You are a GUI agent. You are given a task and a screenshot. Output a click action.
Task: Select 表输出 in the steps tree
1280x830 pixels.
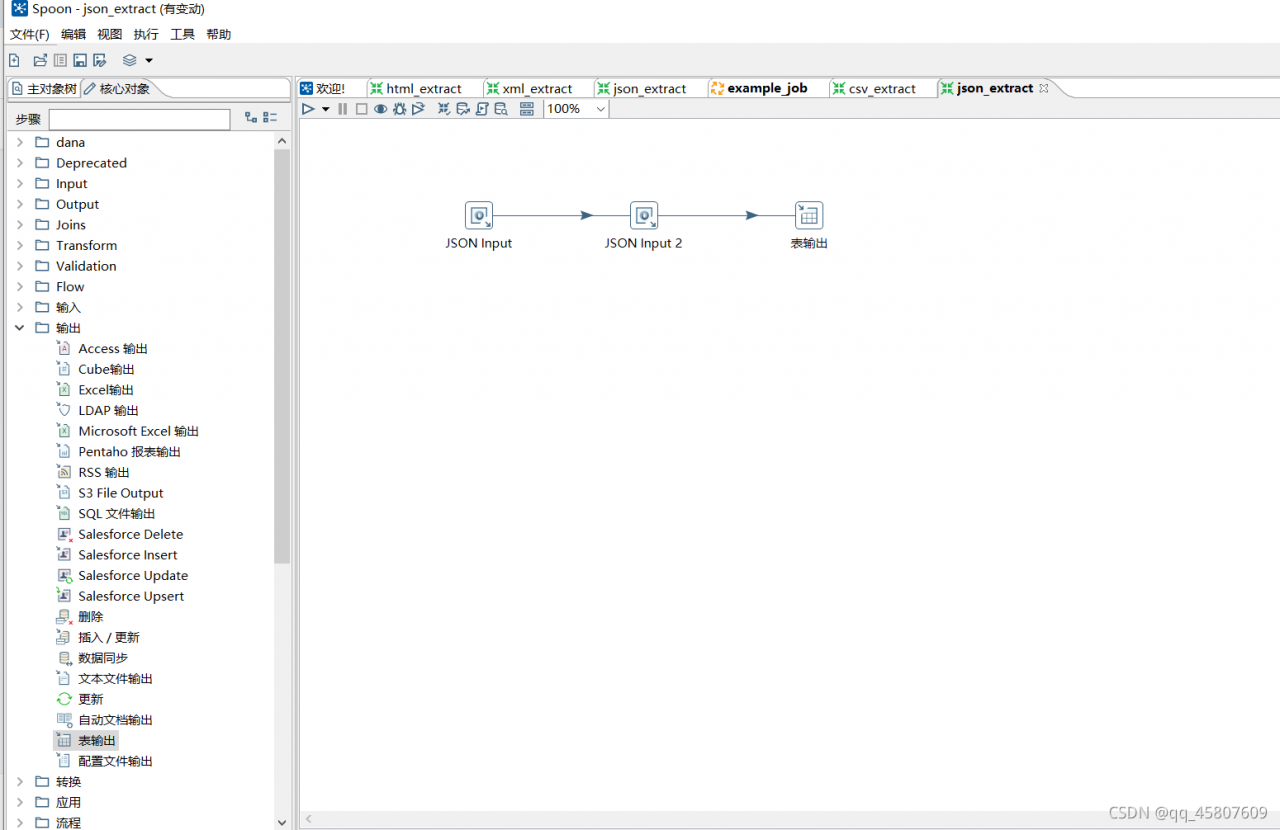click(x=86, y=741)
